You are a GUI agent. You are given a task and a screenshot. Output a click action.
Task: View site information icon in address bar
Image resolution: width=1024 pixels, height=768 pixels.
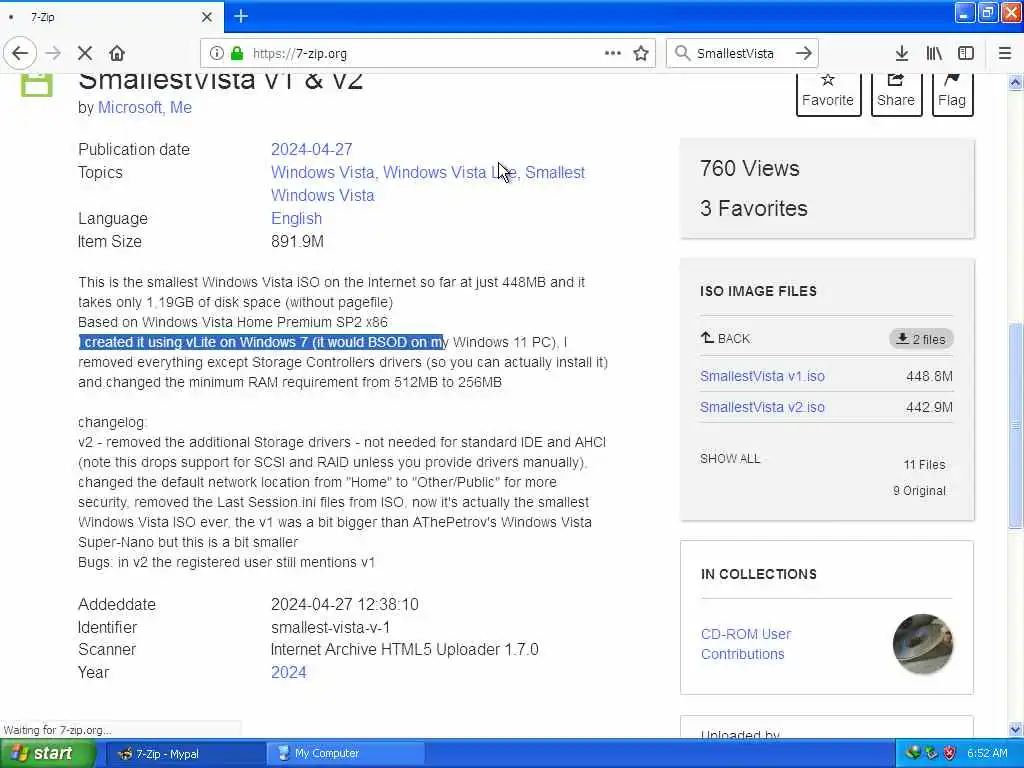[216, 54]
